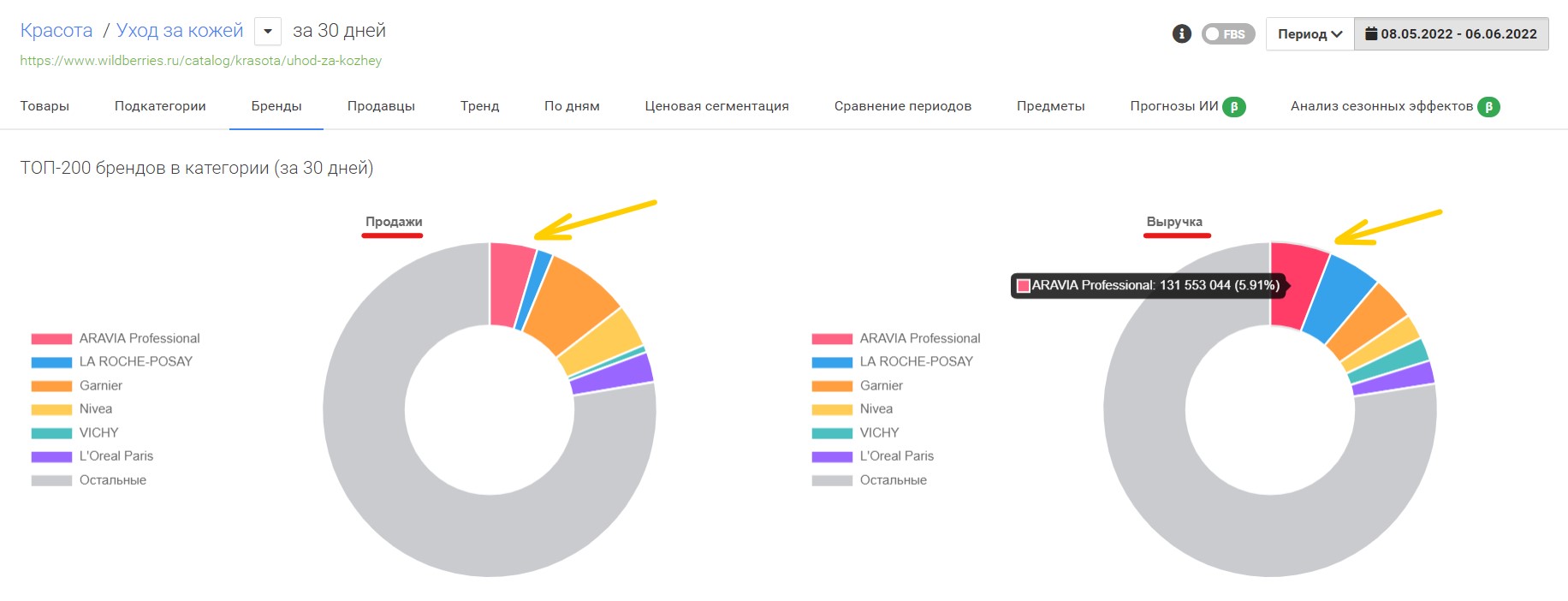Click Уход за кожей breadcrumb link
Screen dimensions: 1568x601
tap(180, 31)
